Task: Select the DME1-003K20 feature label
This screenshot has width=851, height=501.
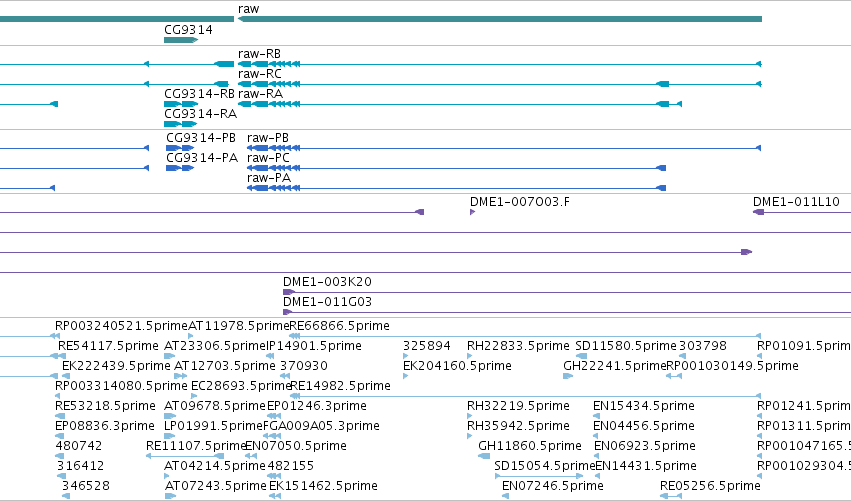Action: 327,282
